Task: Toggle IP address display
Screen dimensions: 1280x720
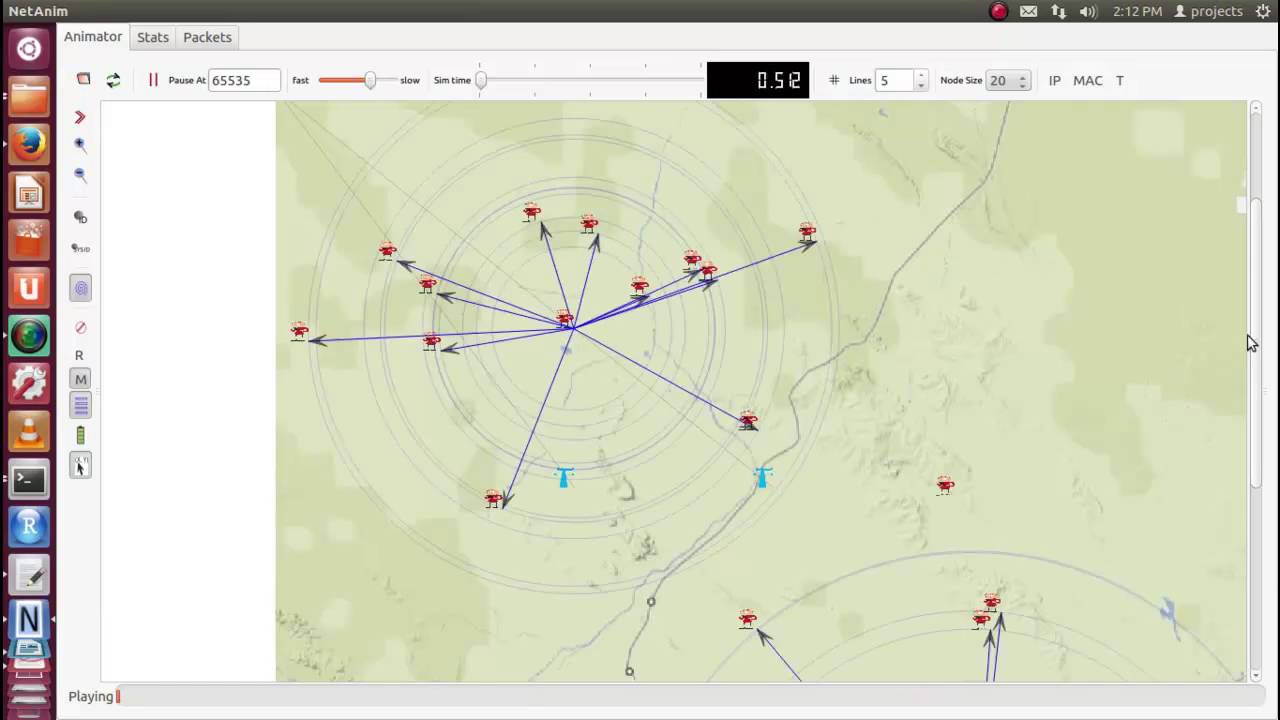Action: point(1054,80)
